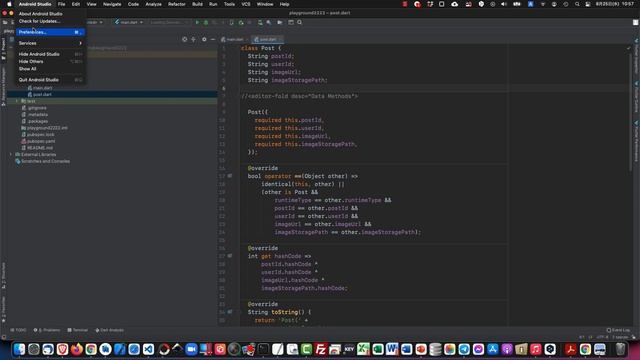The image size is (640, 360).
Task: Select pubspec.lock in the Project tree
Action: pos(38,135)
